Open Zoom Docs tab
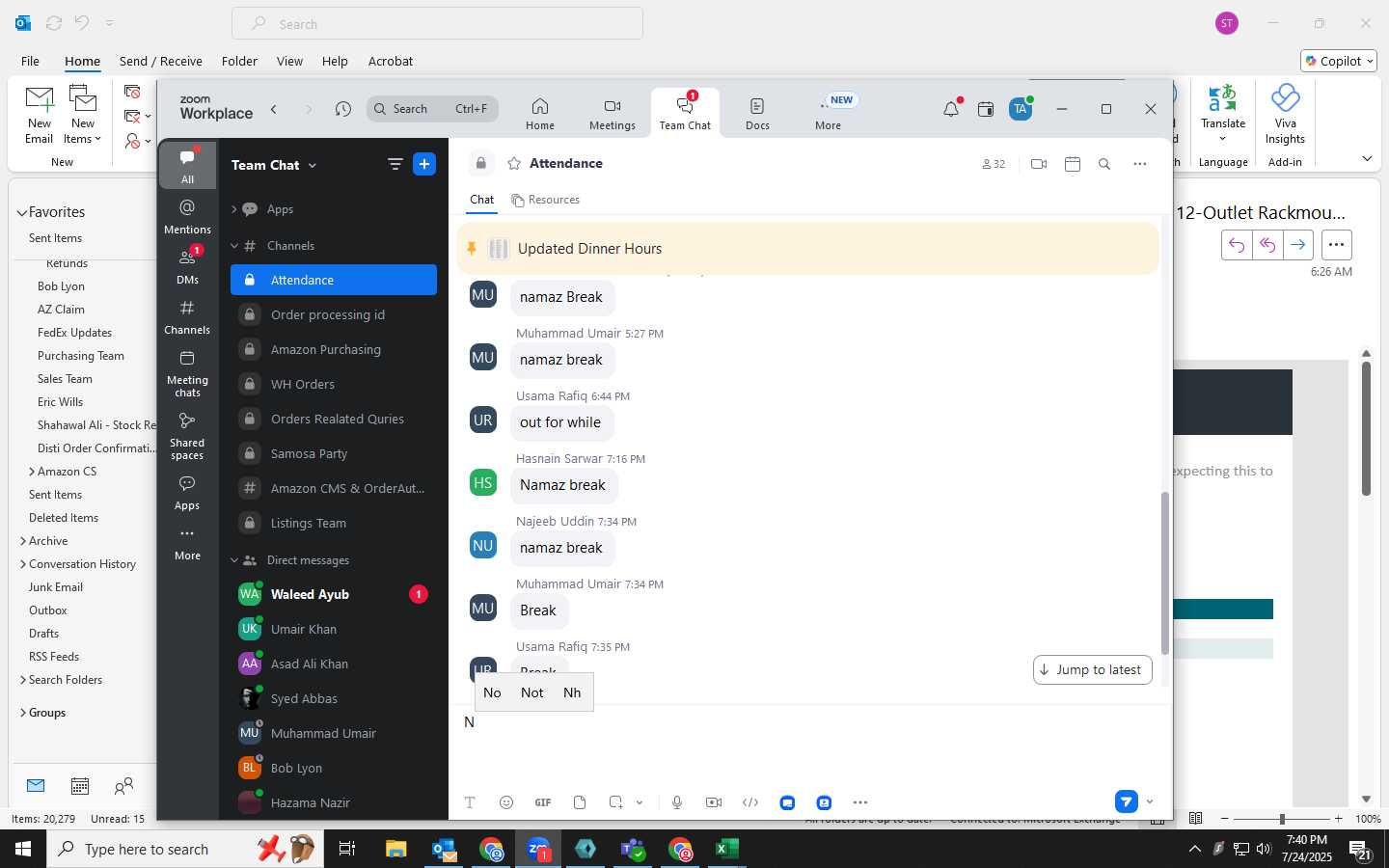 tap(757, 114)
